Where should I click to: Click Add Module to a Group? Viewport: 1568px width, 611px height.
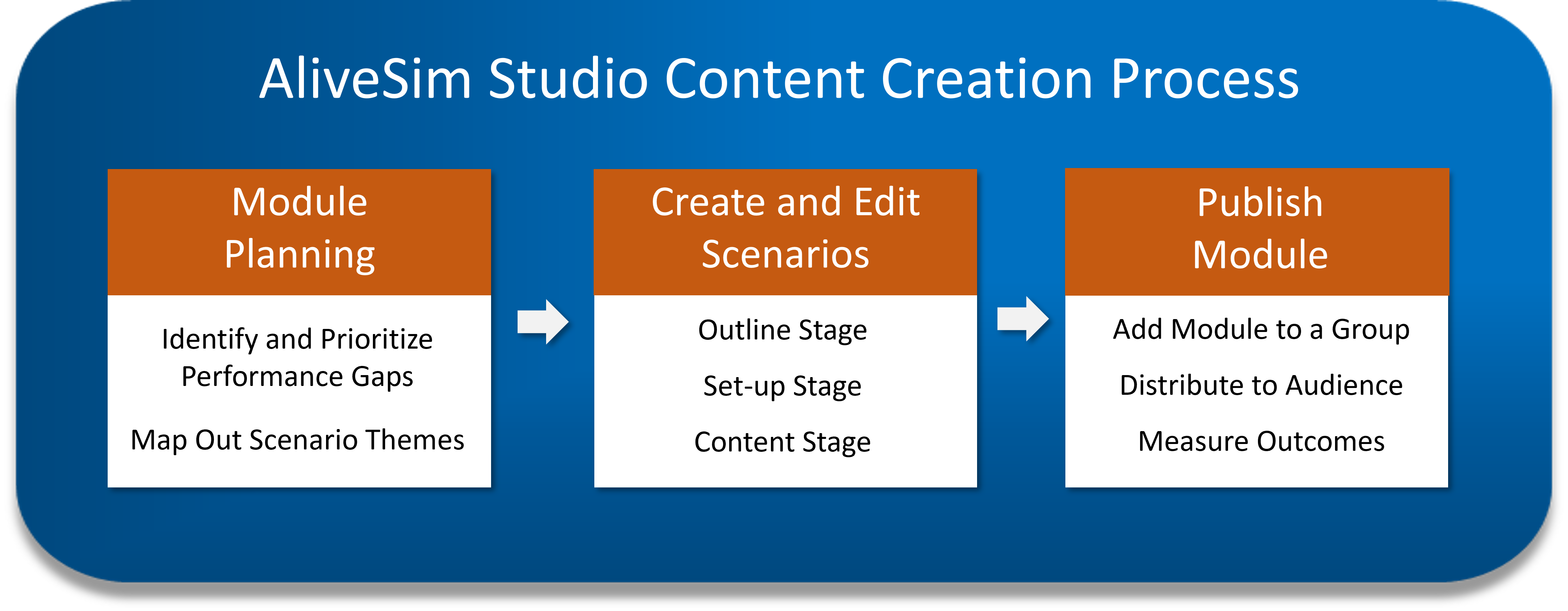tap(1261, 330)
